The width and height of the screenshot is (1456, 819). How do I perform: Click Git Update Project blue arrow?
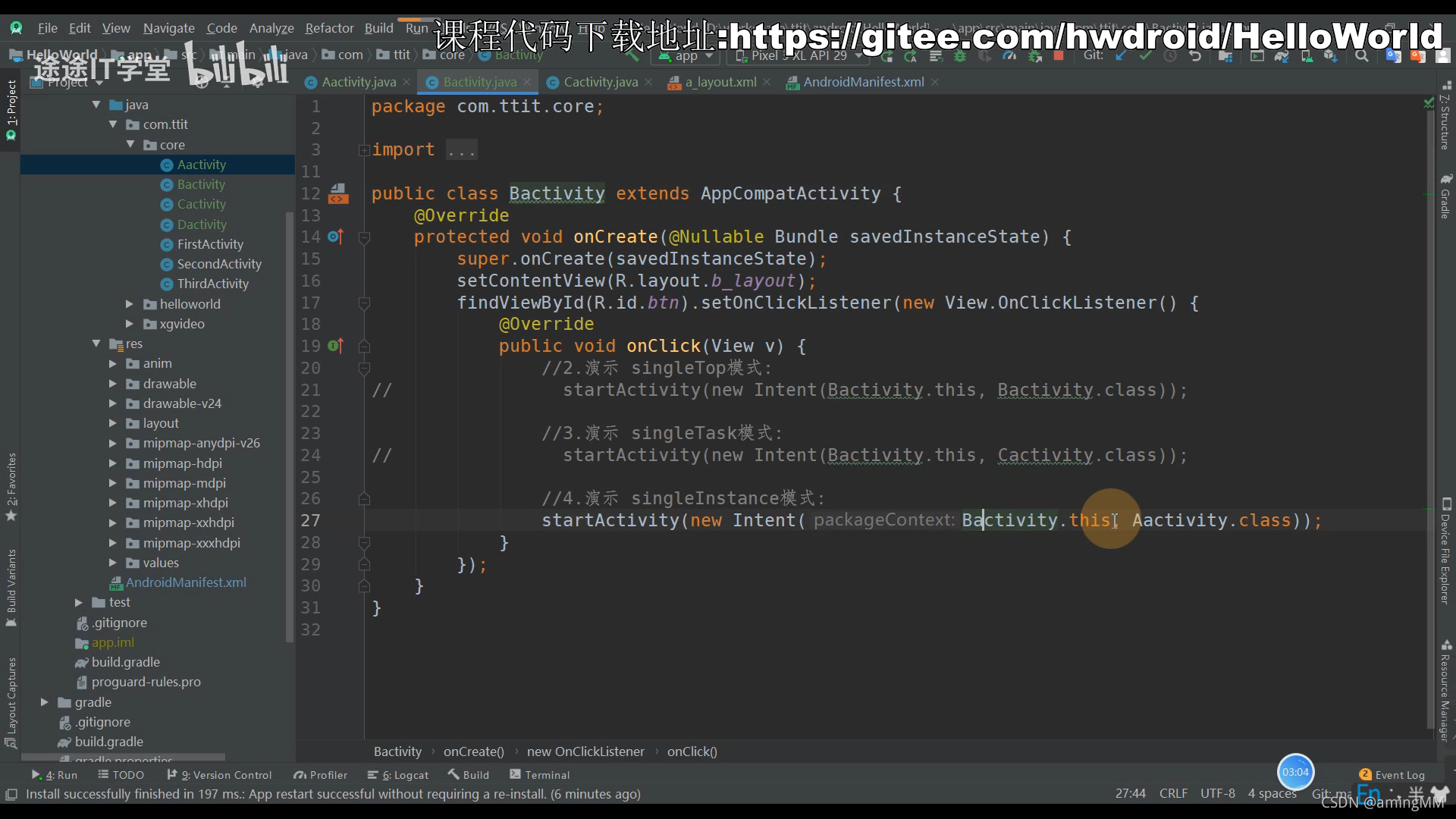[1120, 56]
